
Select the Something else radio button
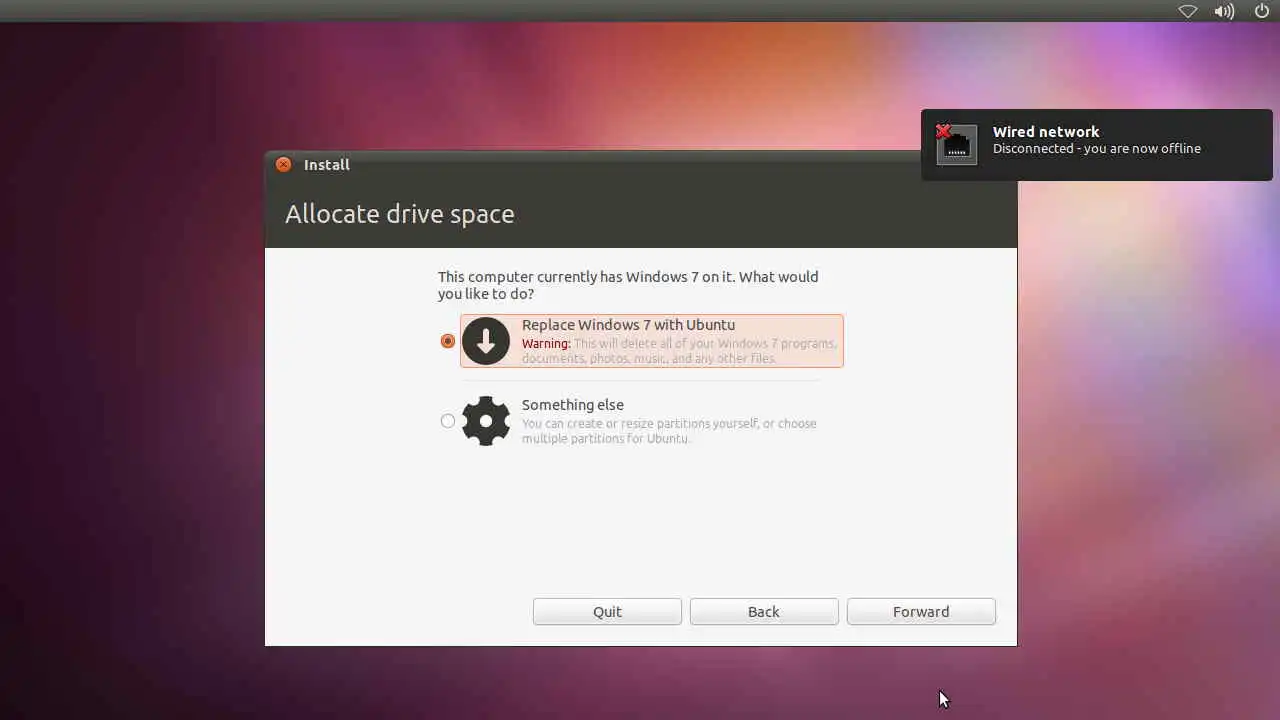[x=448, y=421]
